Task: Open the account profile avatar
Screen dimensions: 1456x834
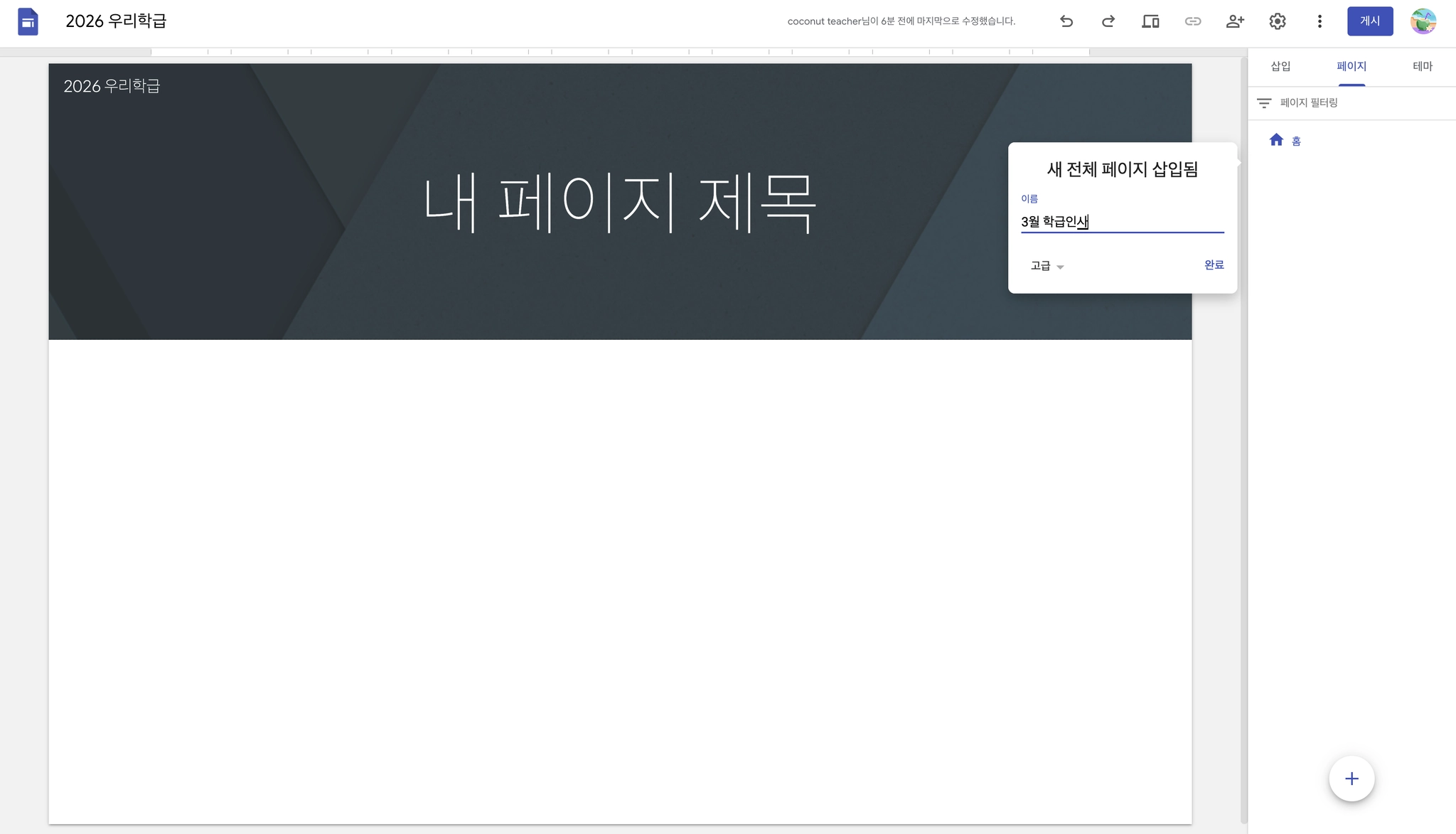Action: (x=1423, y=21)
